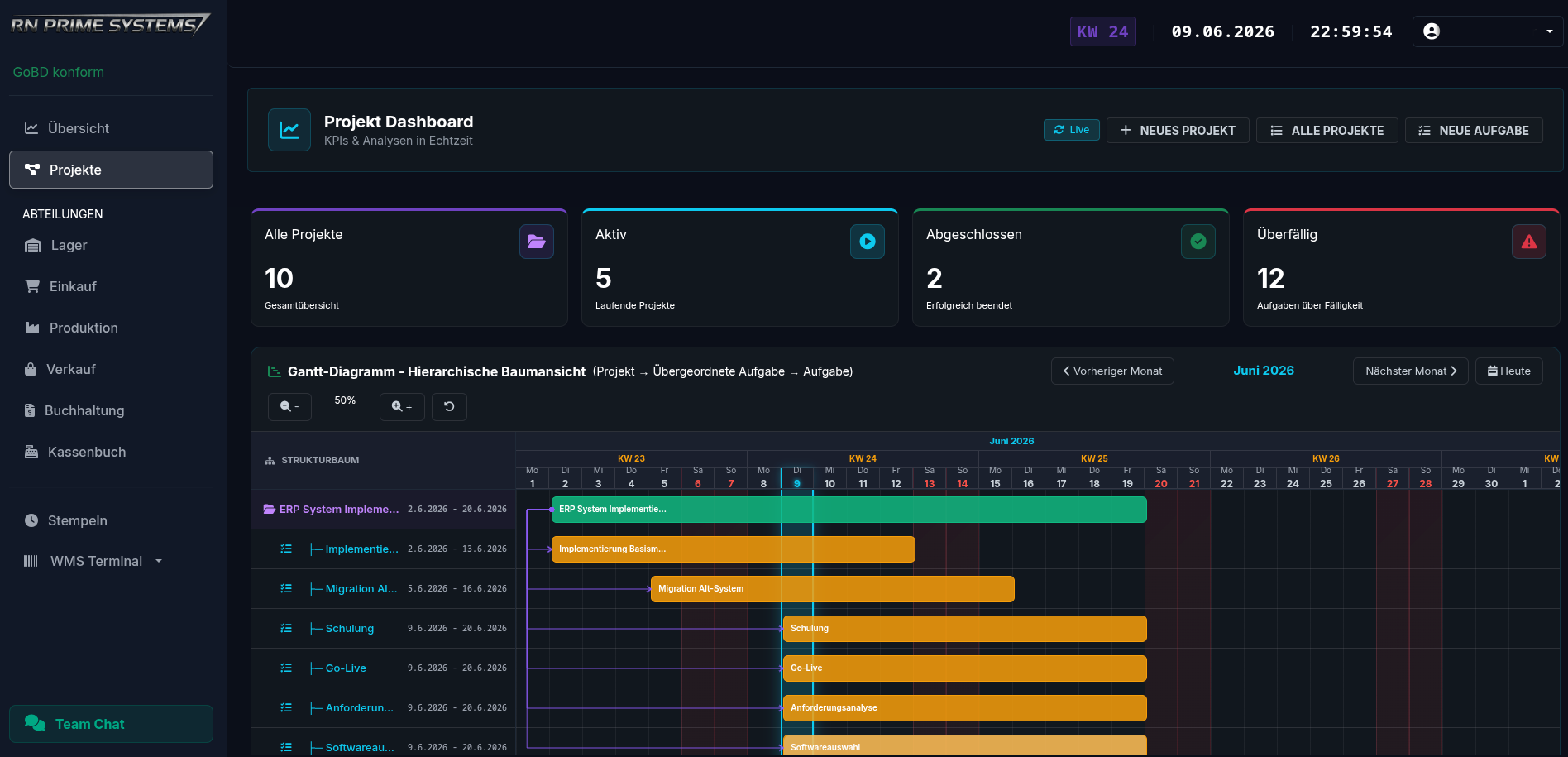
Task: Collapse the ERP System Implementierung project row
Action: 270,510
